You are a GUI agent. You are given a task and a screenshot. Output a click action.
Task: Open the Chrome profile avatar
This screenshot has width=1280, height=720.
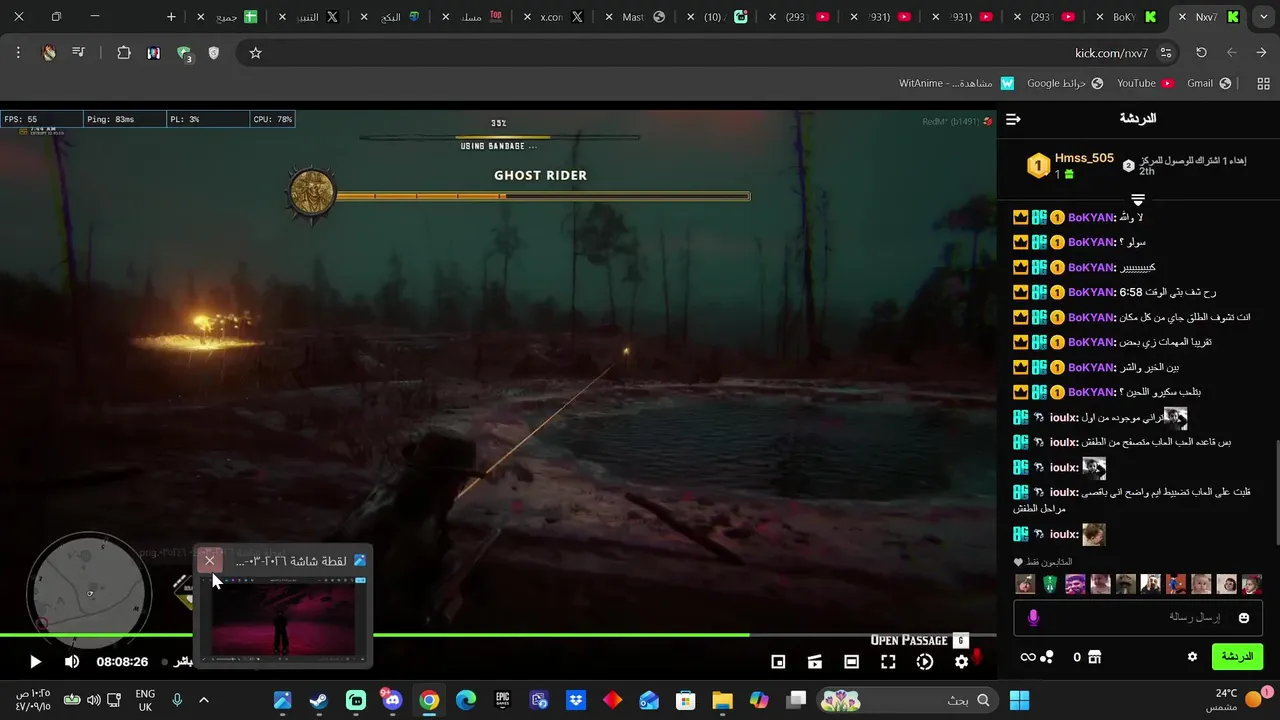click(x=48, y=53)
